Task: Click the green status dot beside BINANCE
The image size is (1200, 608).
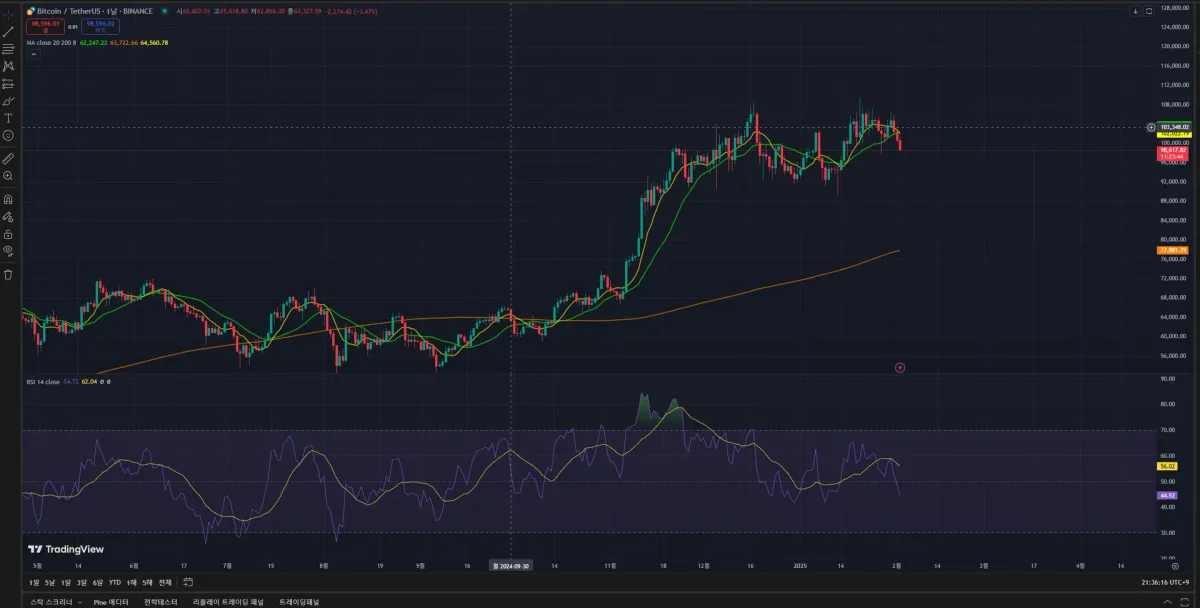Action: click(163, 11)
